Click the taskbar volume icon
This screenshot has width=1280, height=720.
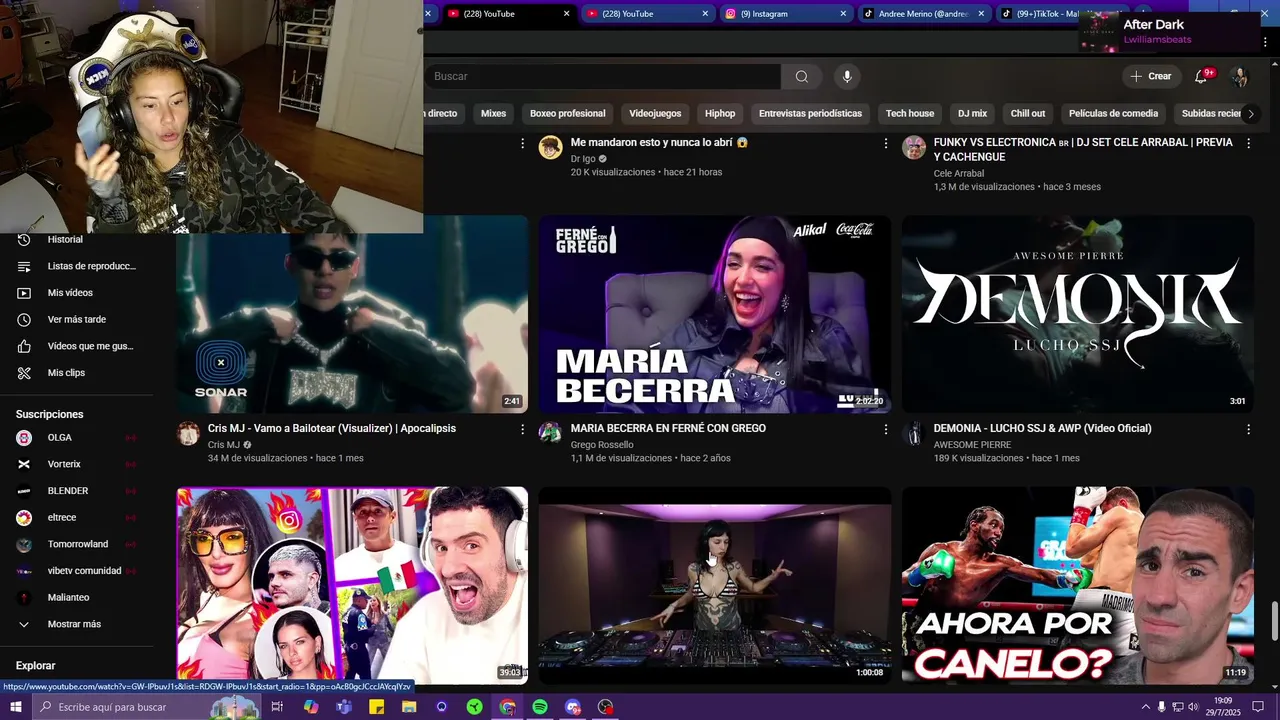tap(1193, 707)
